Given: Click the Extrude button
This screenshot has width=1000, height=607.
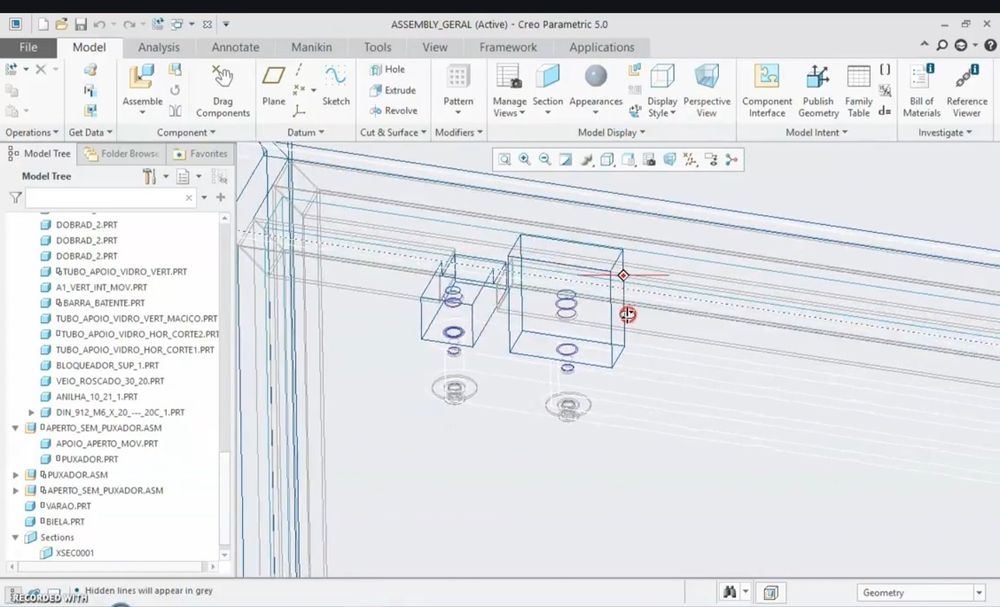Looking at the screenshot, I should point(393,91).
